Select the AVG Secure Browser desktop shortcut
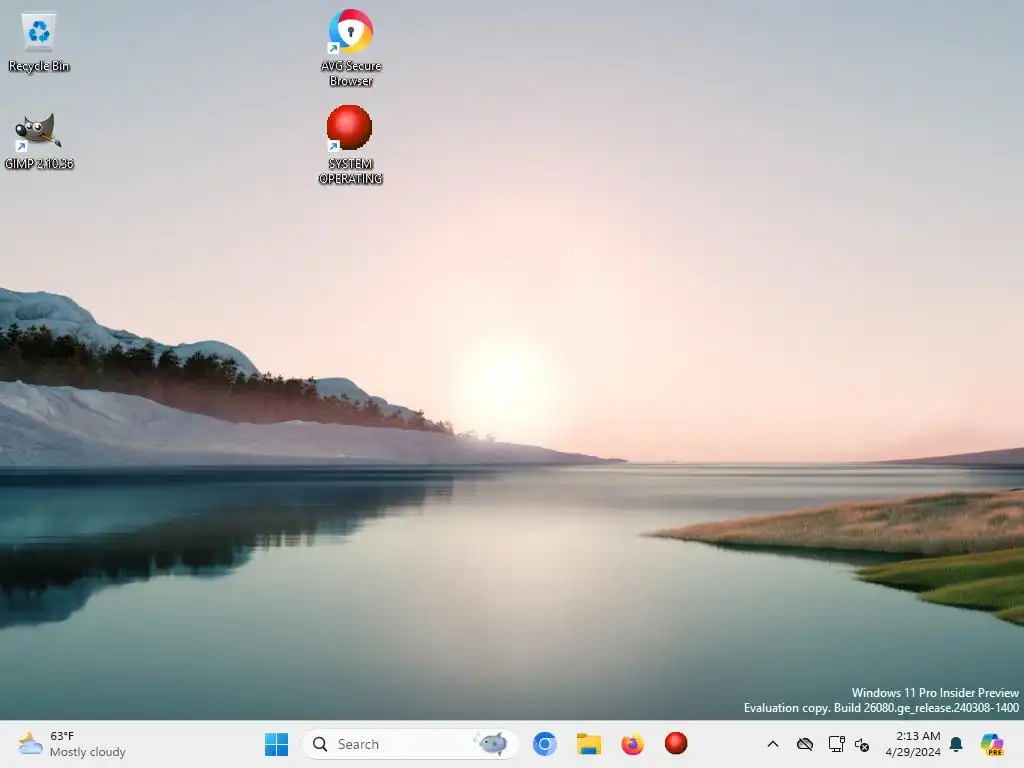The height and width of the screenshot is (768, 1024). pyautogui.click(x=351, y=48)
